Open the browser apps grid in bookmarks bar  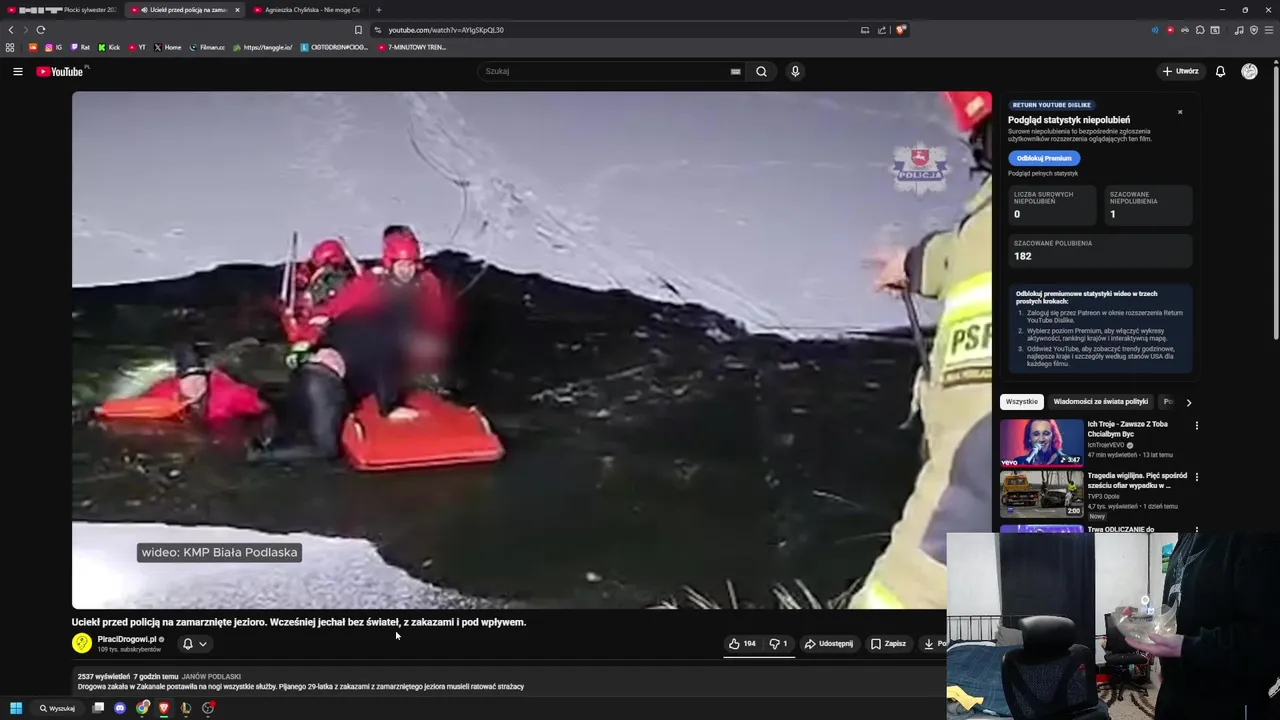pyautogui.click(x=10, y=47)
